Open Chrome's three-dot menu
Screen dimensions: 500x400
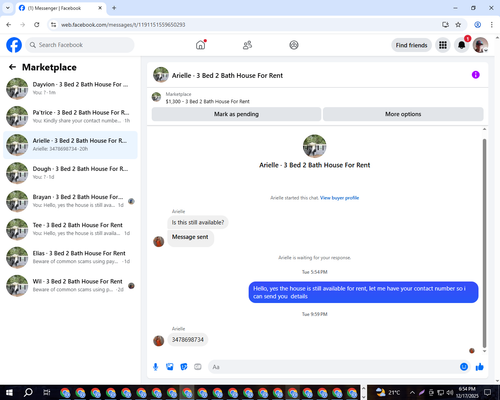[491, 25]
